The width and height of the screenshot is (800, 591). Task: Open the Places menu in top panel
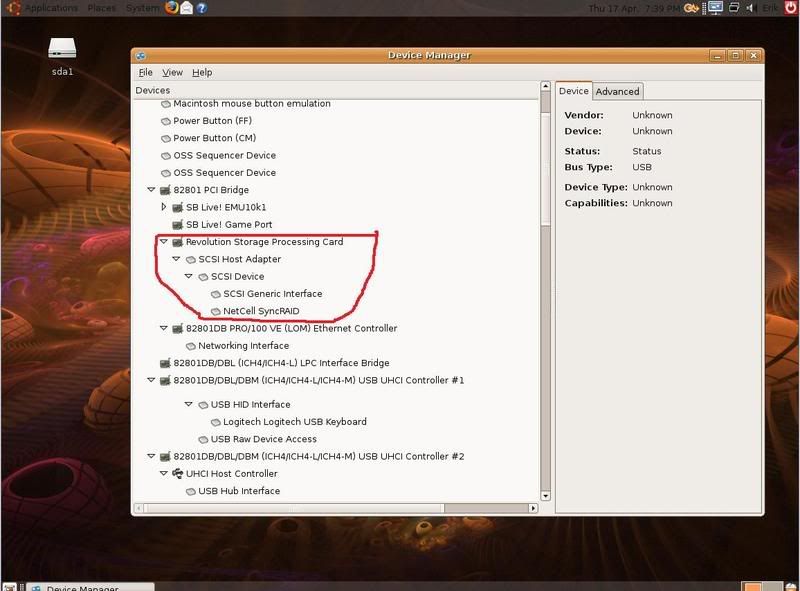[102, 8]
